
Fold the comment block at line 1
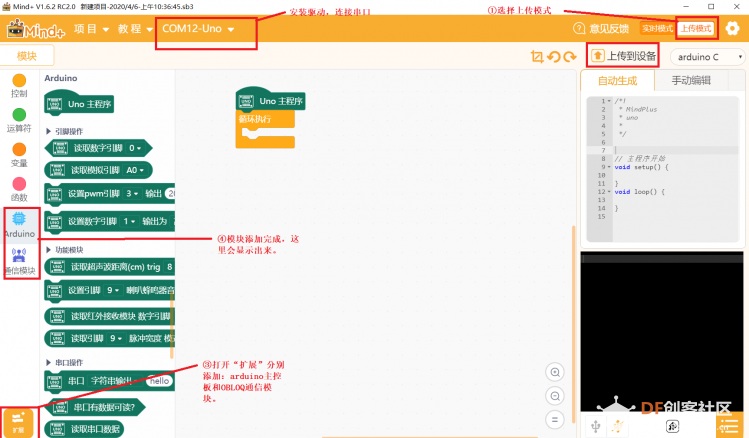click(x=609, y=101)
